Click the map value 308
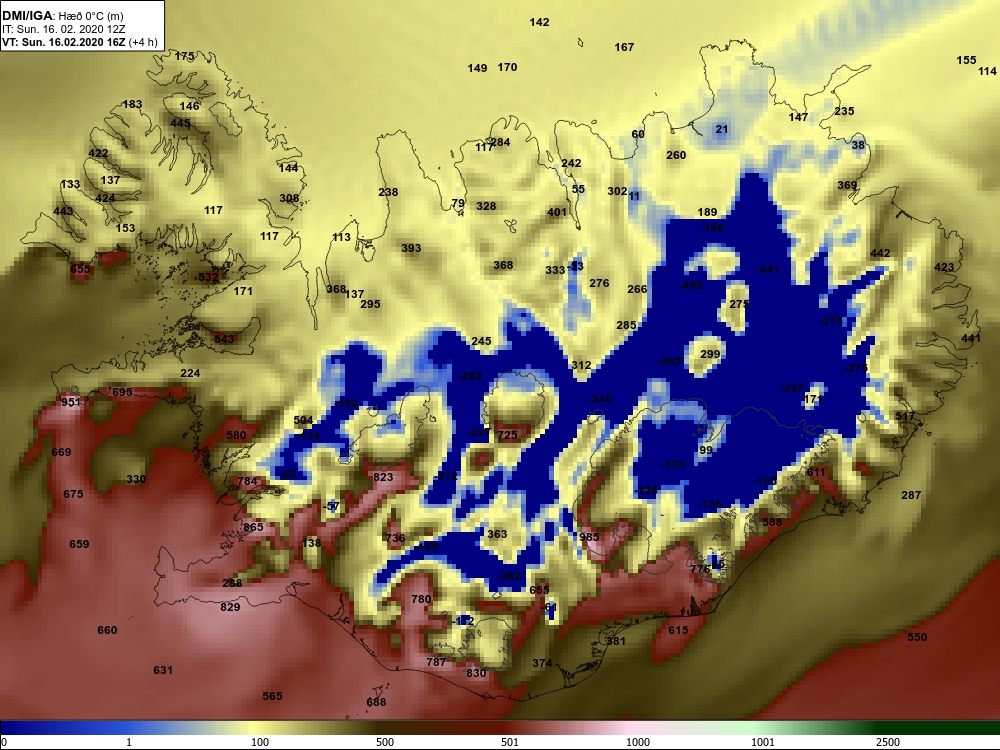 tap(289, 198)
